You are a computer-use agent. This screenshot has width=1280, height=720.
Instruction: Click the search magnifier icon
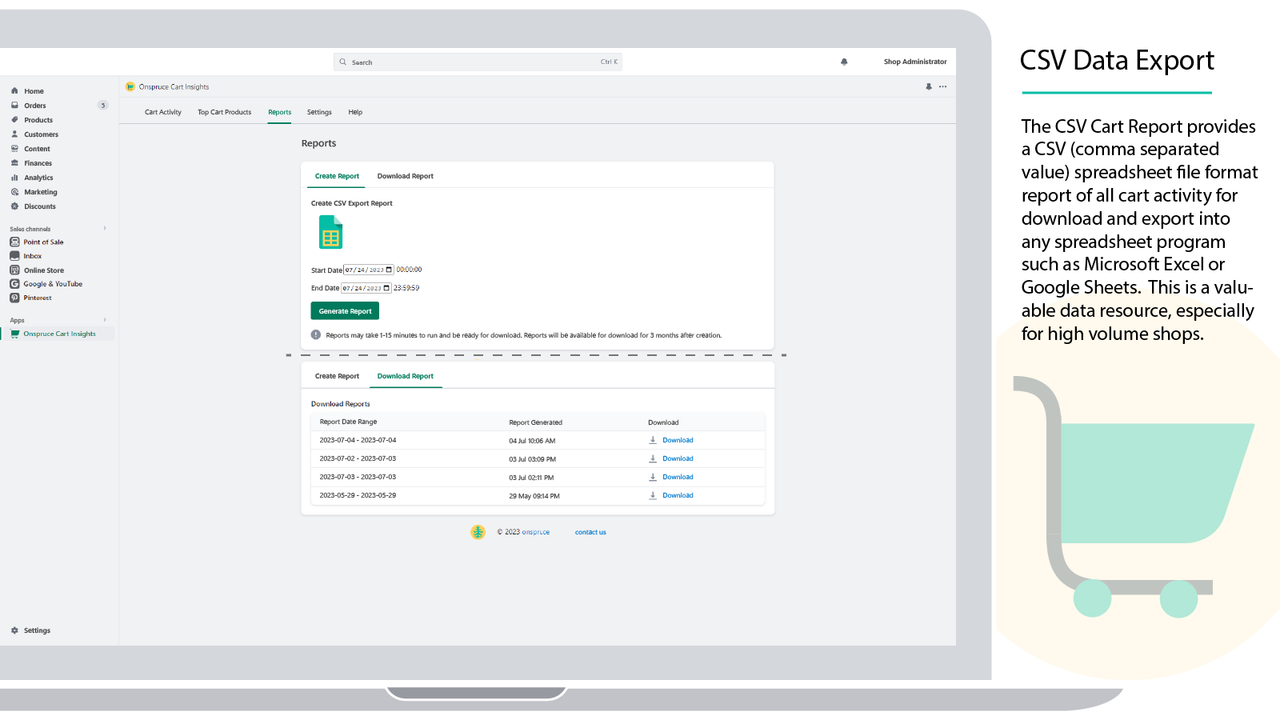[343, 62]
